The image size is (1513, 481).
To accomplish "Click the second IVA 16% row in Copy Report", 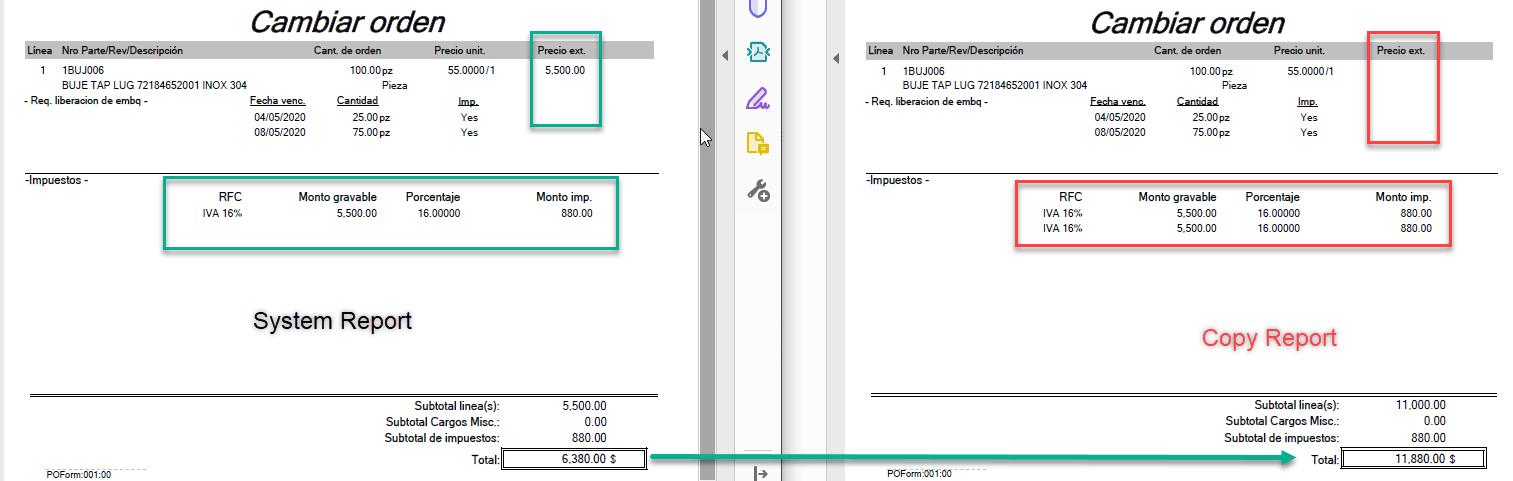I will (x=1237, y=228).
